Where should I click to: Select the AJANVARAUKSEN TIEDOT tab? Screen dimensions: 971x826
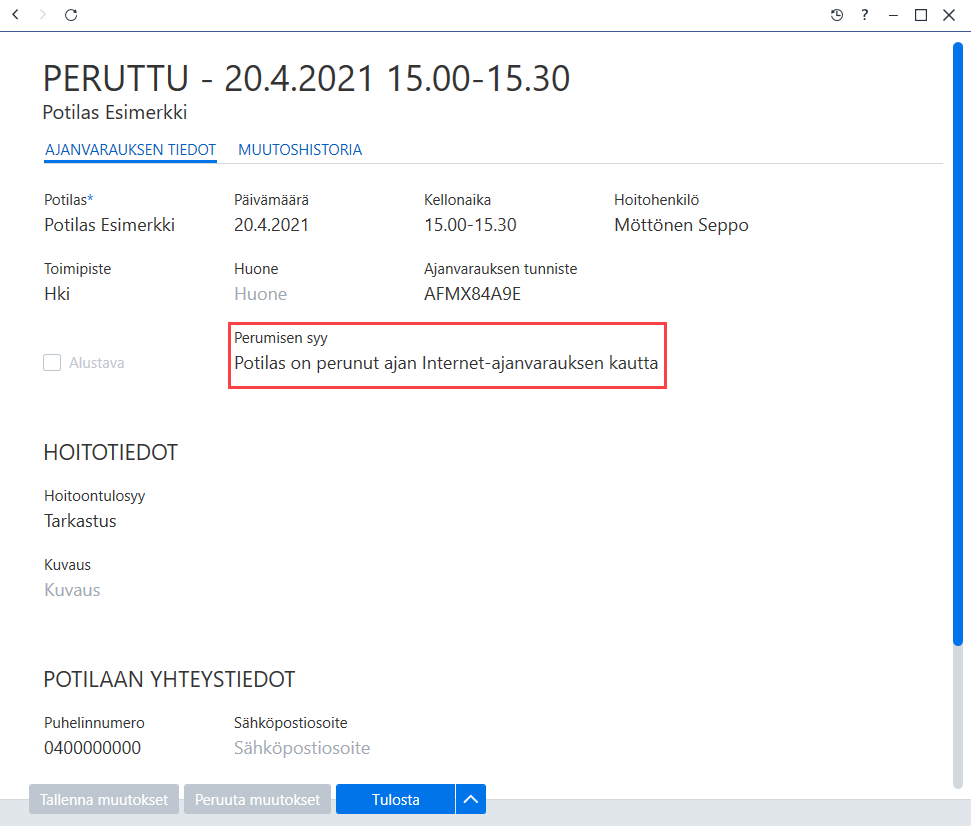tap(130, 150)
